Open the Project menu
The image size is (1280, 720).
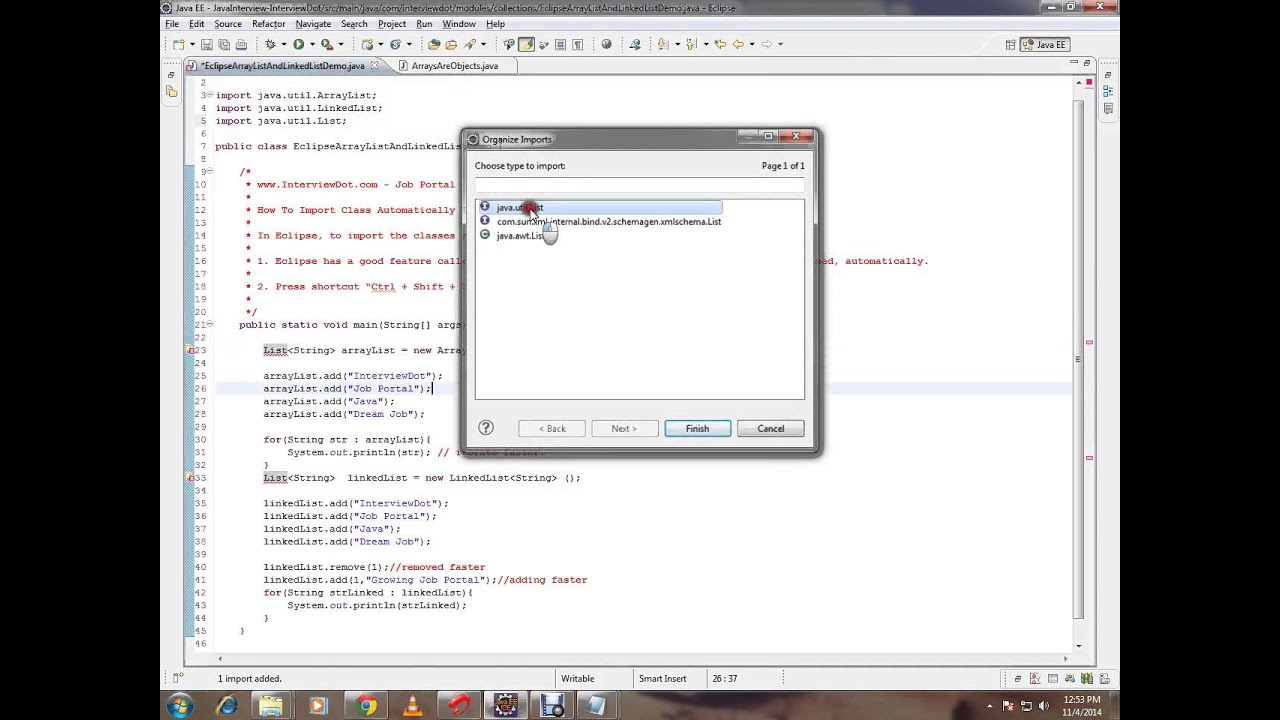pyautogui.click(x=392, y=24)
